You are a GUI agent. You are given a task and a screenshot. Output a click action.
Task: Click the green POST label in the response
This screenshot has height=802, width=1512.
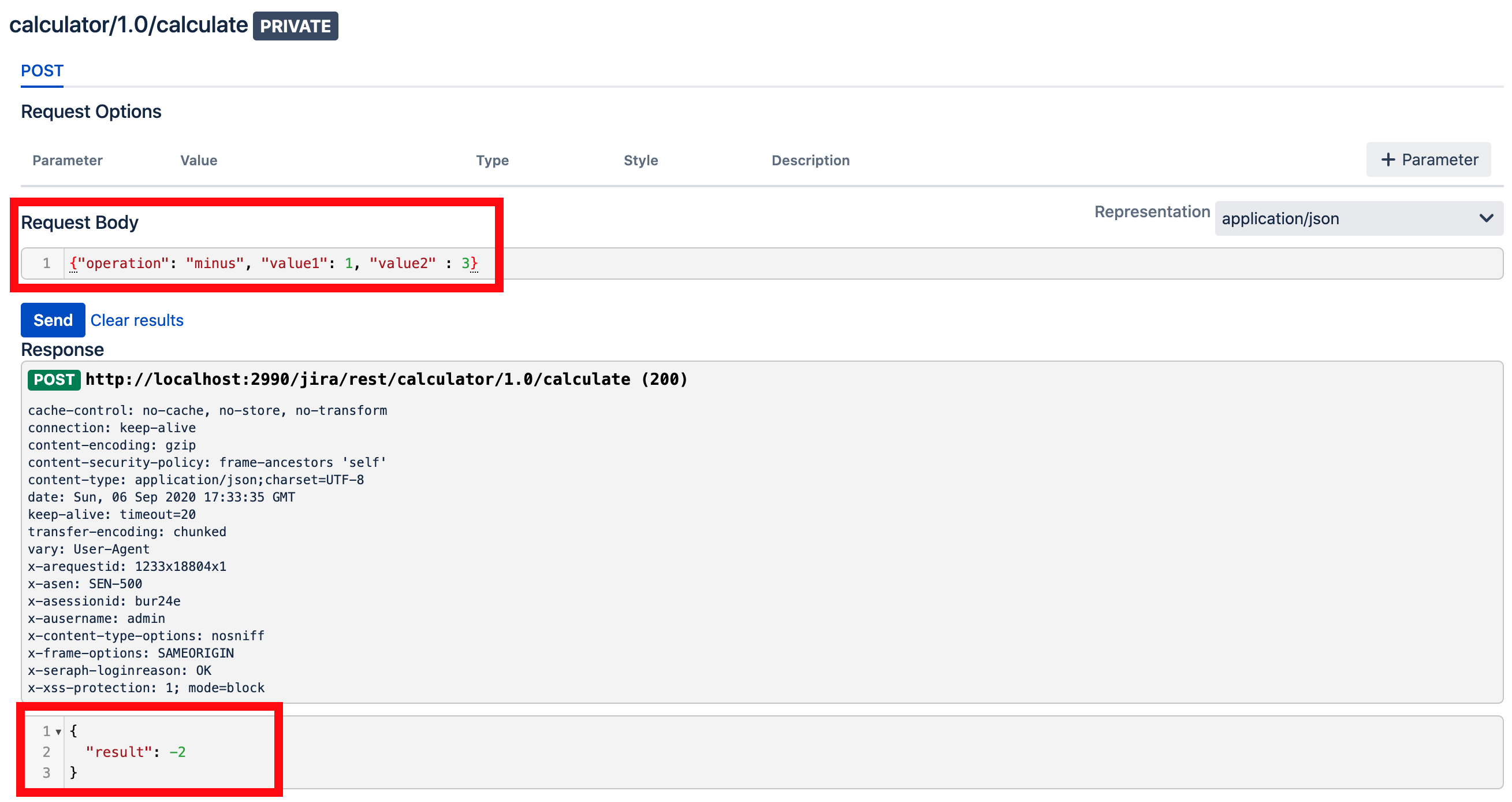point(54,379)
